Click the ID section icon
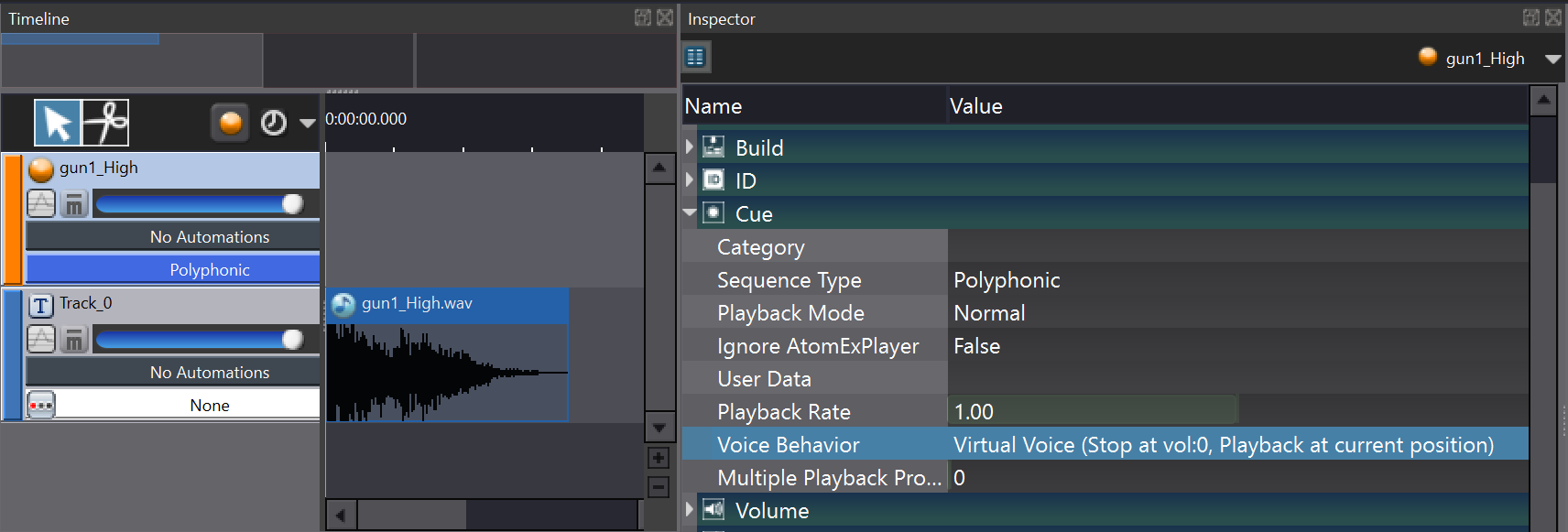Viewport: 1568px width, 532px height. click(x=713, y=179)
